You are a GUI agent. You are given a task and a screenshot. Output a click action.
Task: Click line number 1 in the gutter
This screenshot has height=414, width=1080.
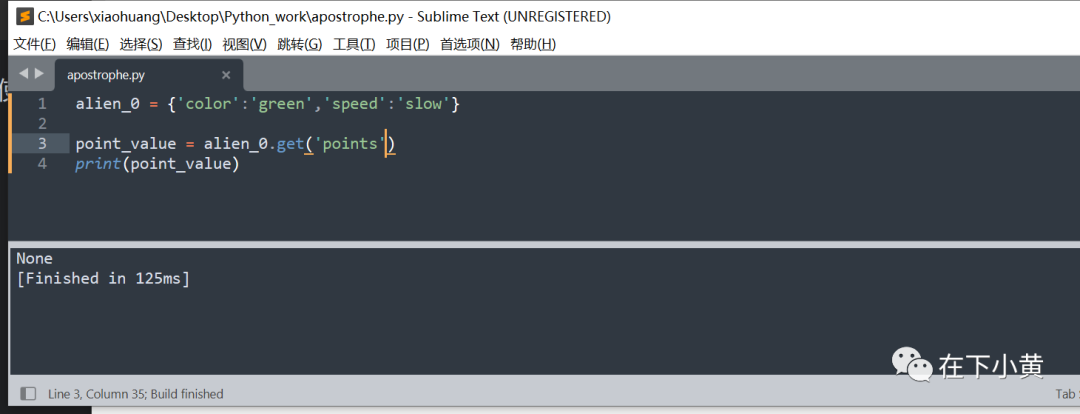point(42,104)
